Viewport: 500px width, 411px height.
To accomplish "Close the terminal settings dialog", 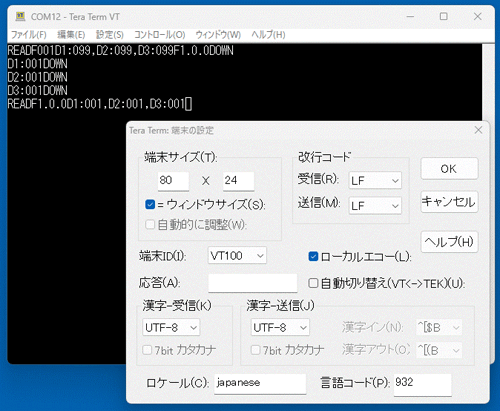I will click(478, 130).
